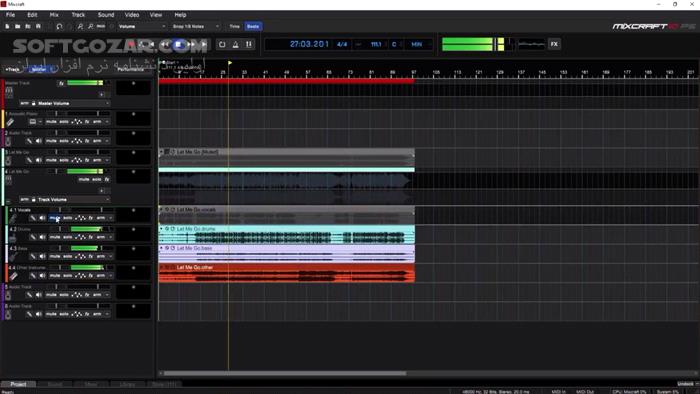Create a new project with the toolbar icon
Viewport: 700px width, 394px height.
coord(7,26)
